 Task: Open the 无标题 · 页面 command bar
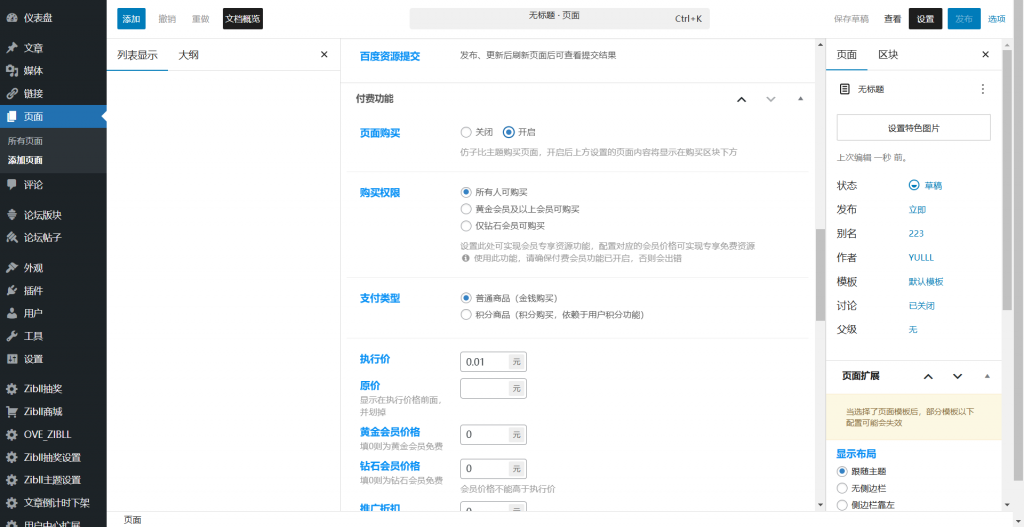coord(560,18)
